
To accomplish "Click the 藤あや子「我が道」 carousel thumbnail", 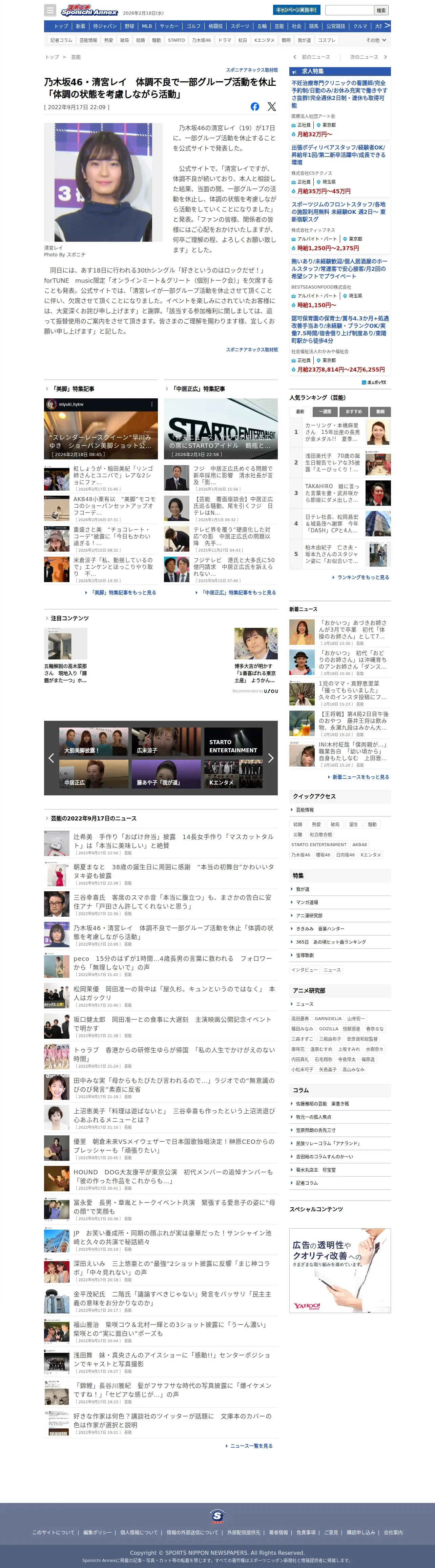I will pos(166,774).
